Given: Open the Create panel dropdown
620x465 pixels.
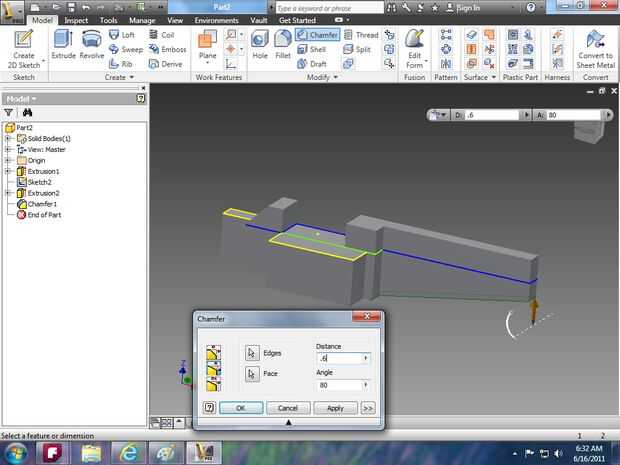Looking at the screenshot, I should (x=119, y=77).
